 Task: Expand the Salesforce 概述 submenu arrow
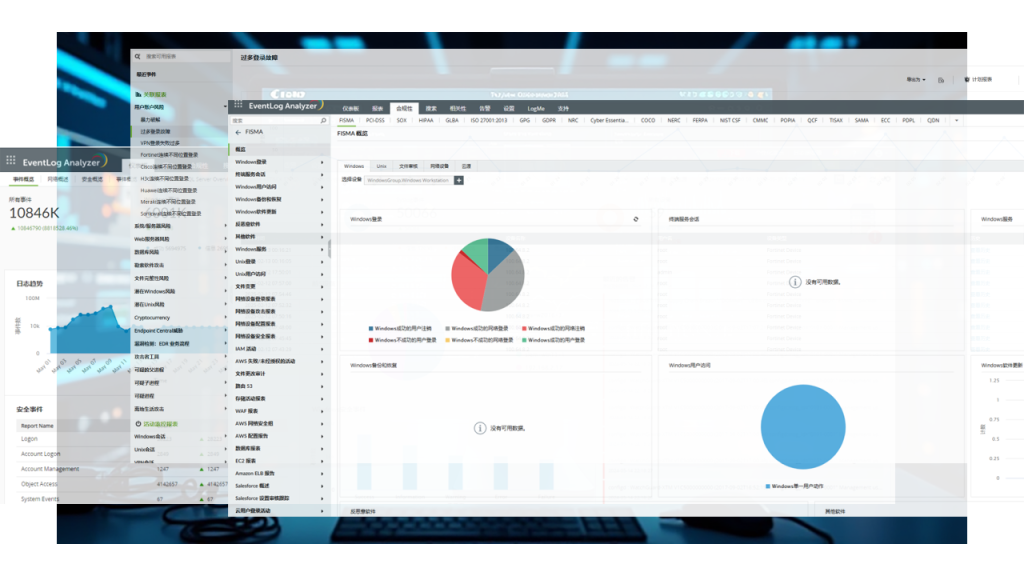[x=322, y=486]
